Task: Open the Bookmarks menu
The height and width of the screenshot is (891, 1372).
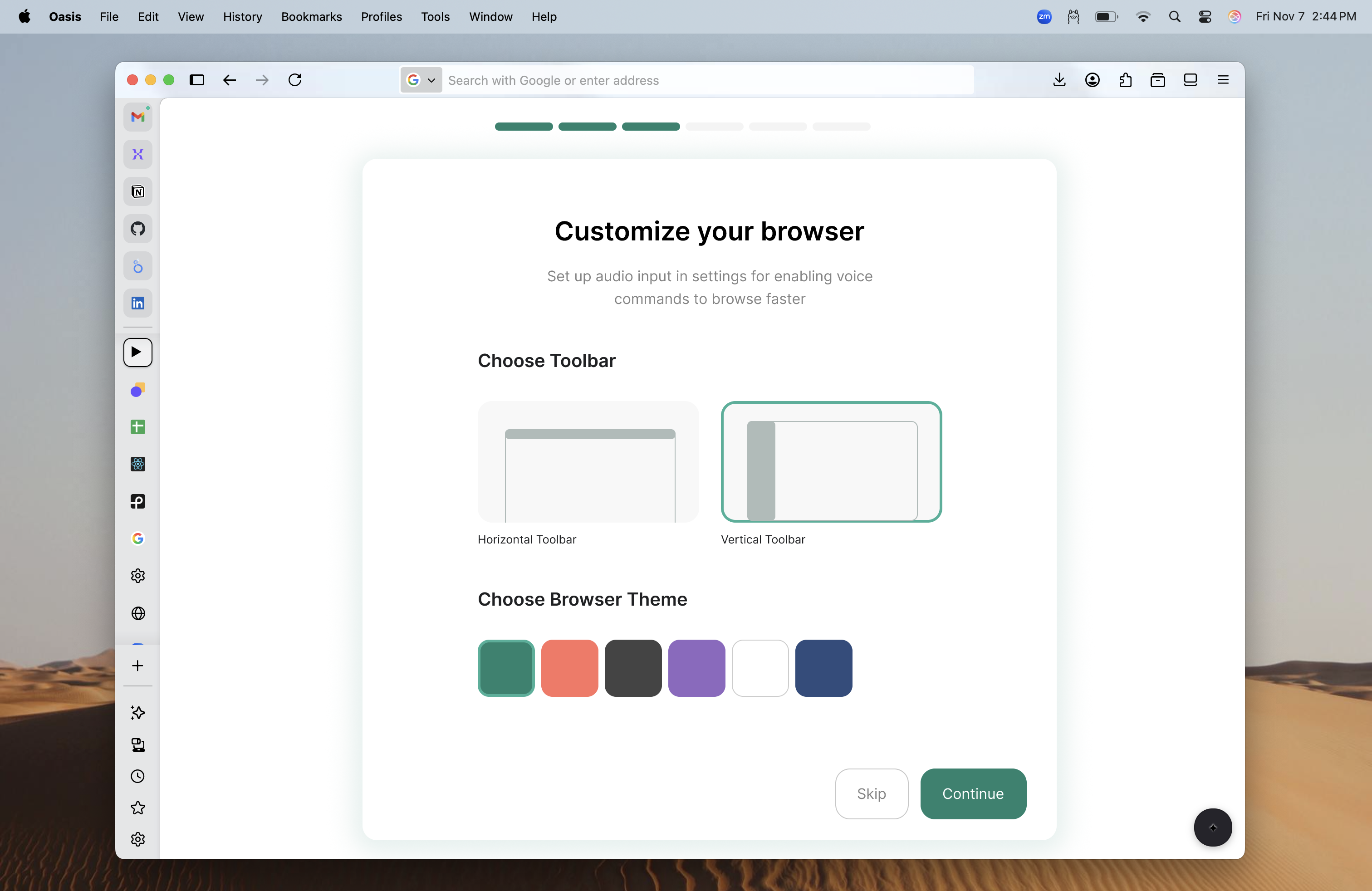Action: click(x=311, y=17)
